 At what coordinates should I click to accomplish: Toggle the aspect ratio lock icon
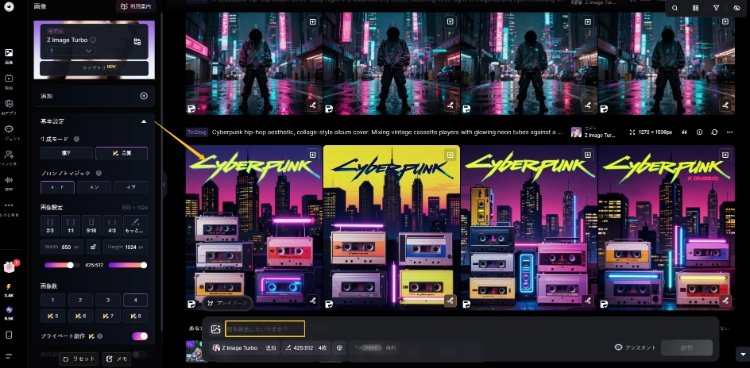pyautogui.click(x=93, y=247)
